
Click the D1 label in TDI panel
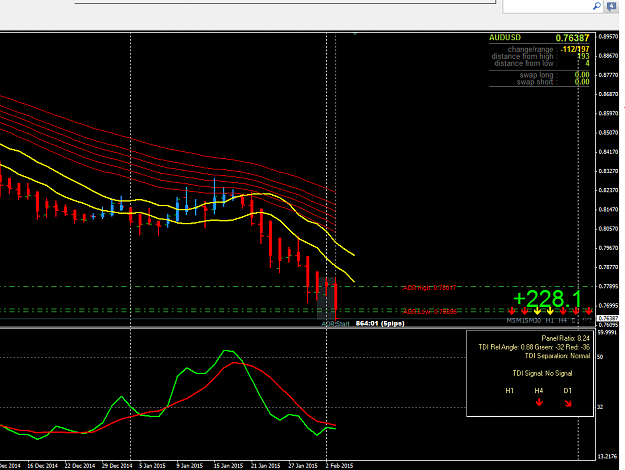(x=568, y=391)
